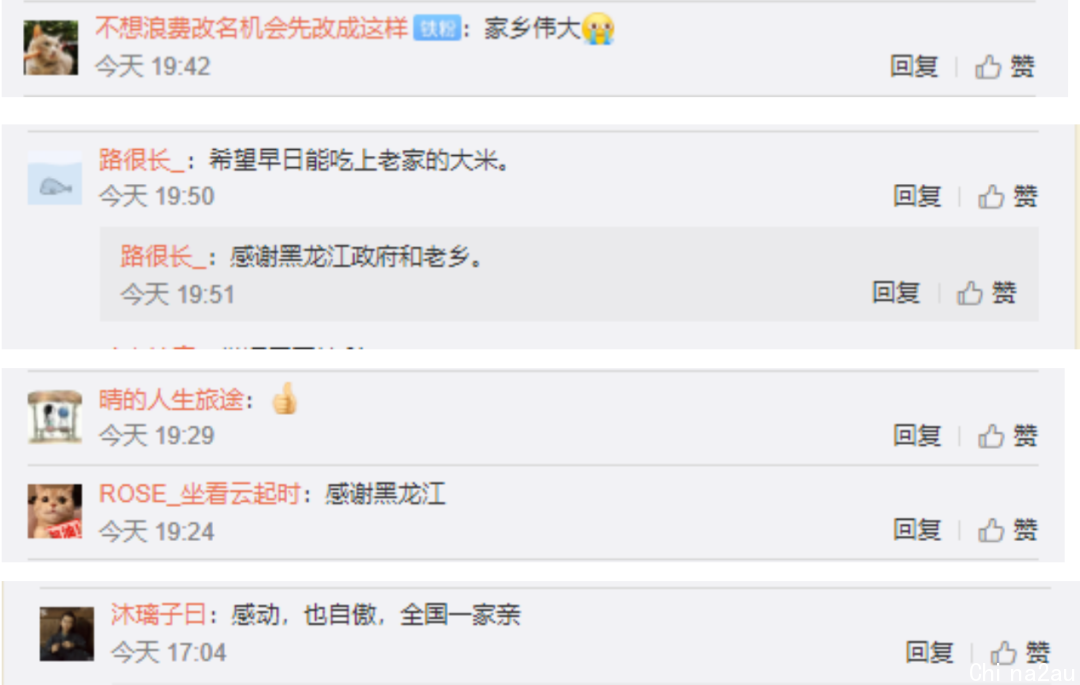
Task: Click the 铁粉 badge next to username
Action: 437,29
